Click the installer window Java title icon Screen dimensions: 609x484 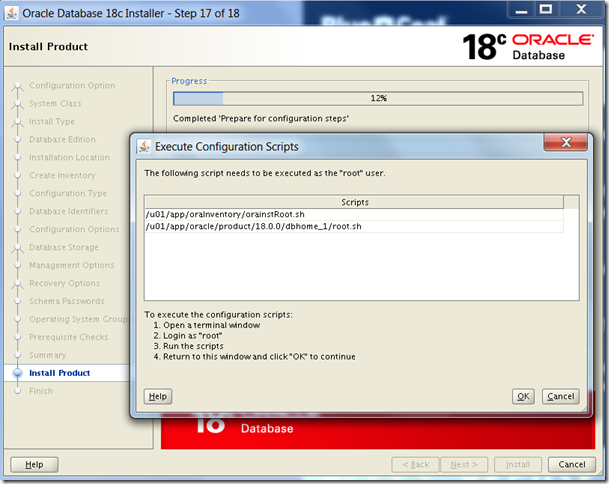point(11,13)
